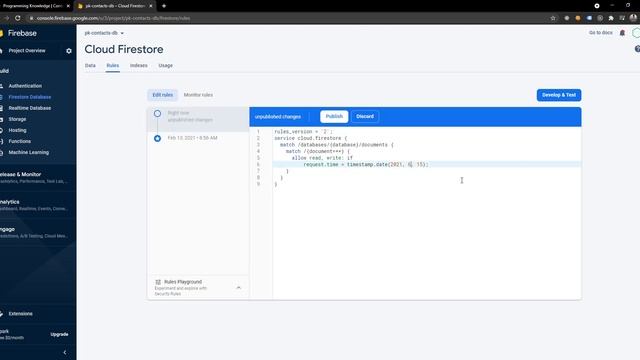Close the Programming Knowledge browser tab
The width and height of the screenshot is (640, 360).
click(68, 6)
